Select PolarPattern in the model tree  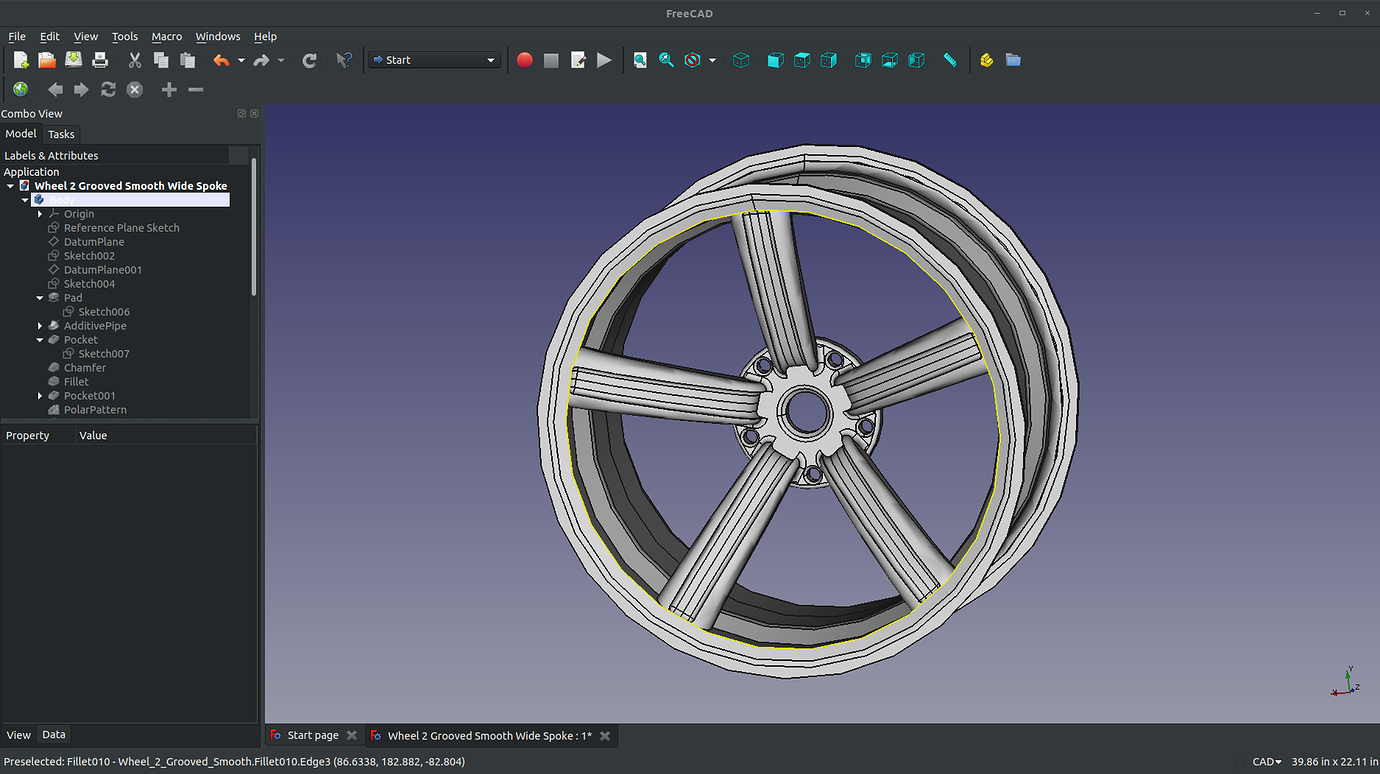pos(95,410)
